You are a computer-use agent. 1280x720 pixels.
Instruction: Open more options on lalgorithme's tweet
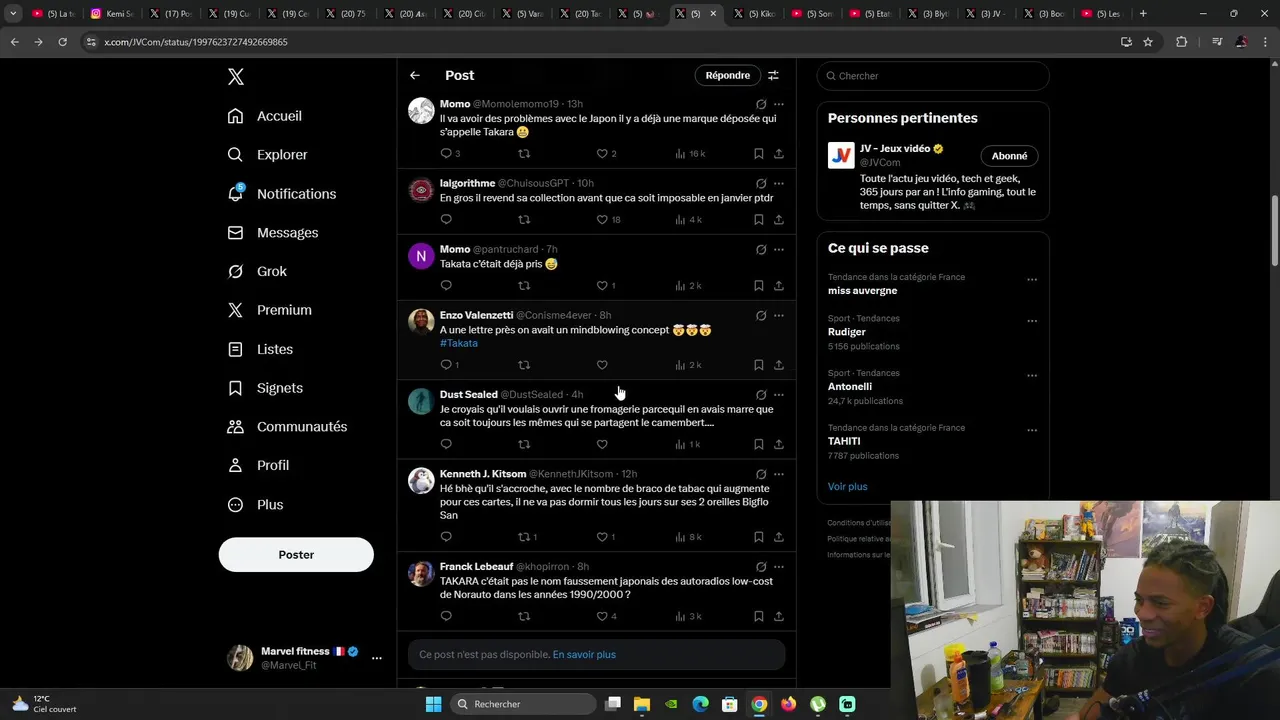[779, 183]
